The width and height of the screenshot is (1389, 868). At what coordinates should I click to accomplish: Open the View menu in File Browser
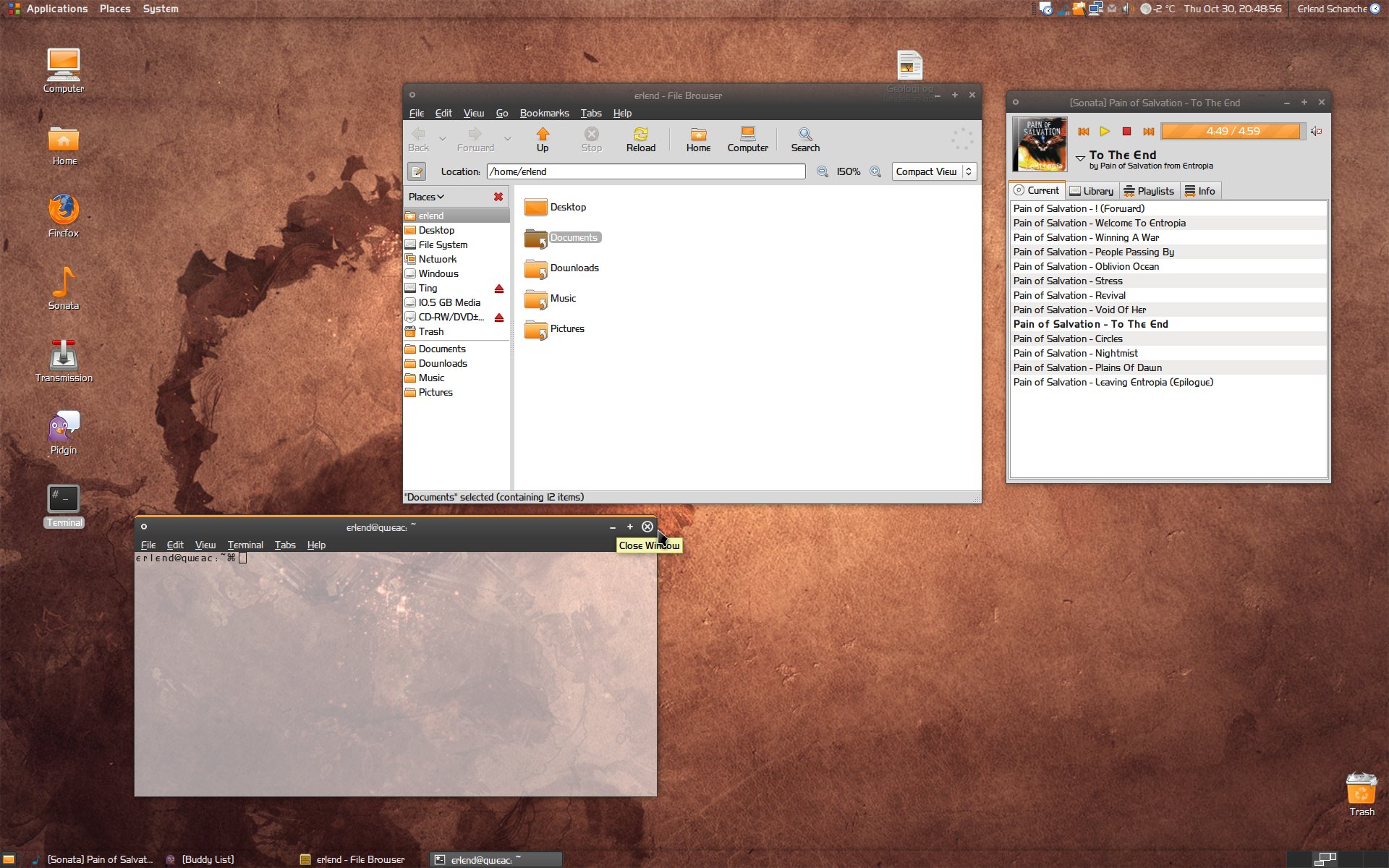click(474, 113)
